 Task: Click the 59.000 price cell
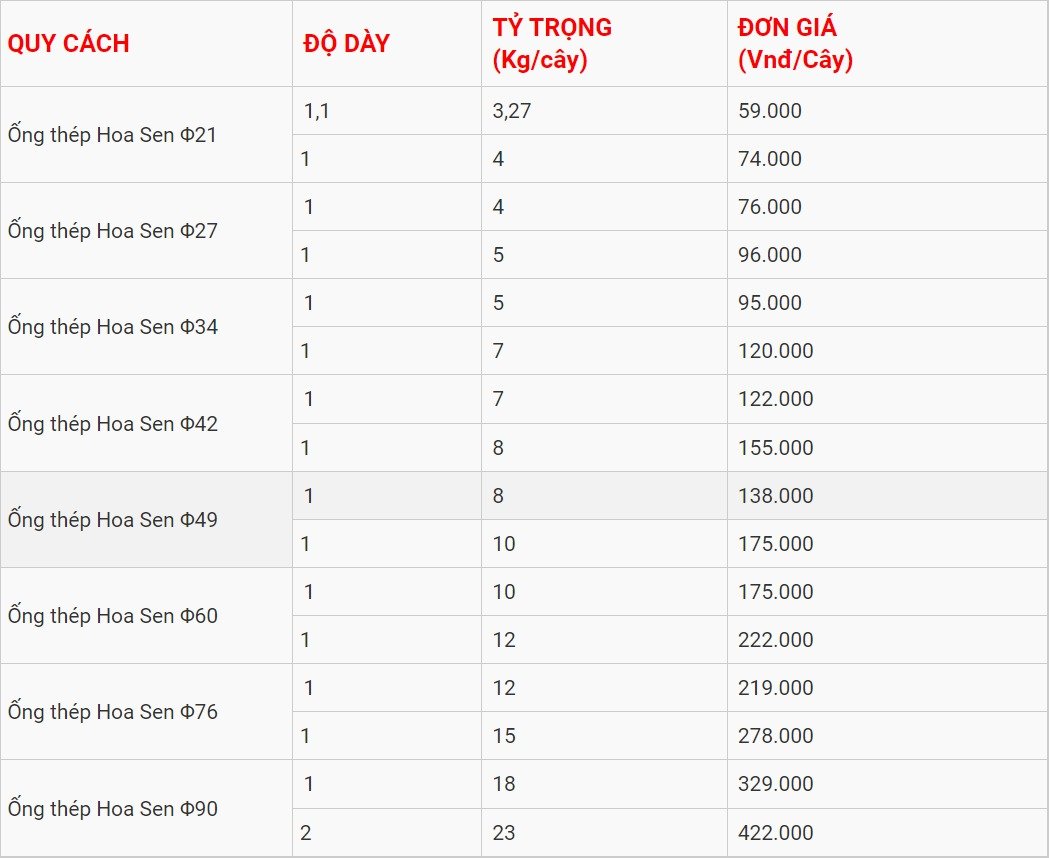point(887,111)
